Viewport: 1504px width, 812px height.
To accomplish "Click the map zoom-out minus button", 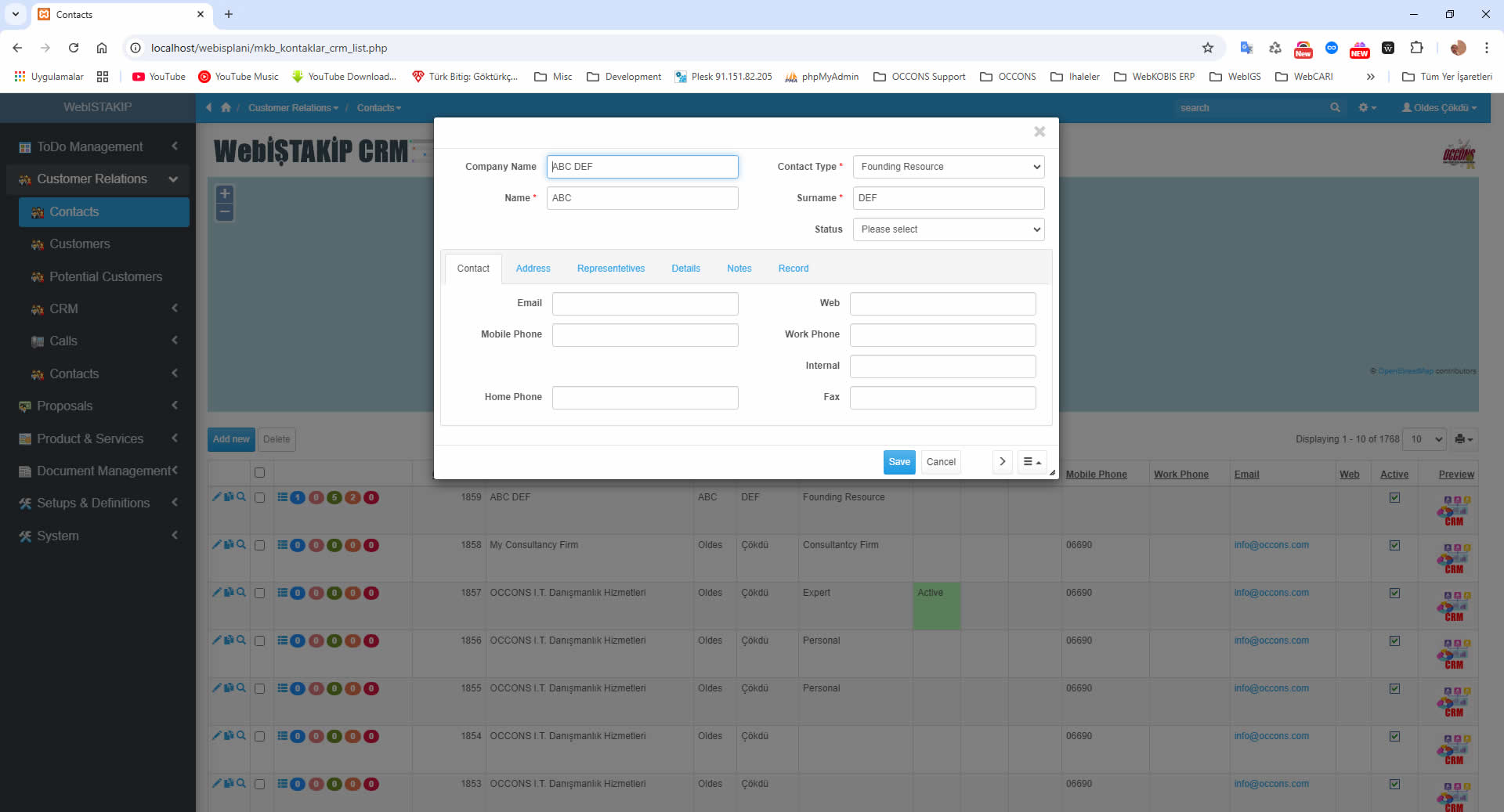I will (225, 212).
